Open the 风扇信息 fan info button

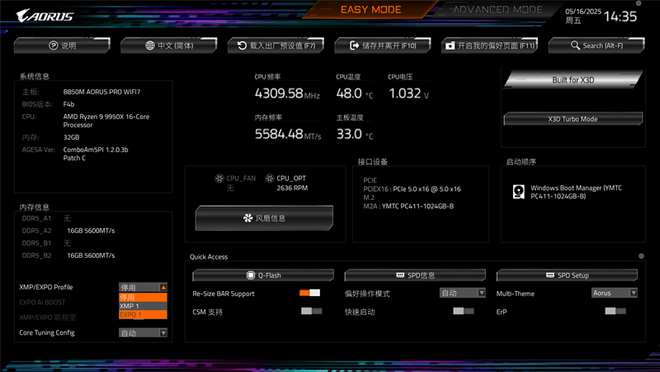(x=264, y=218)
